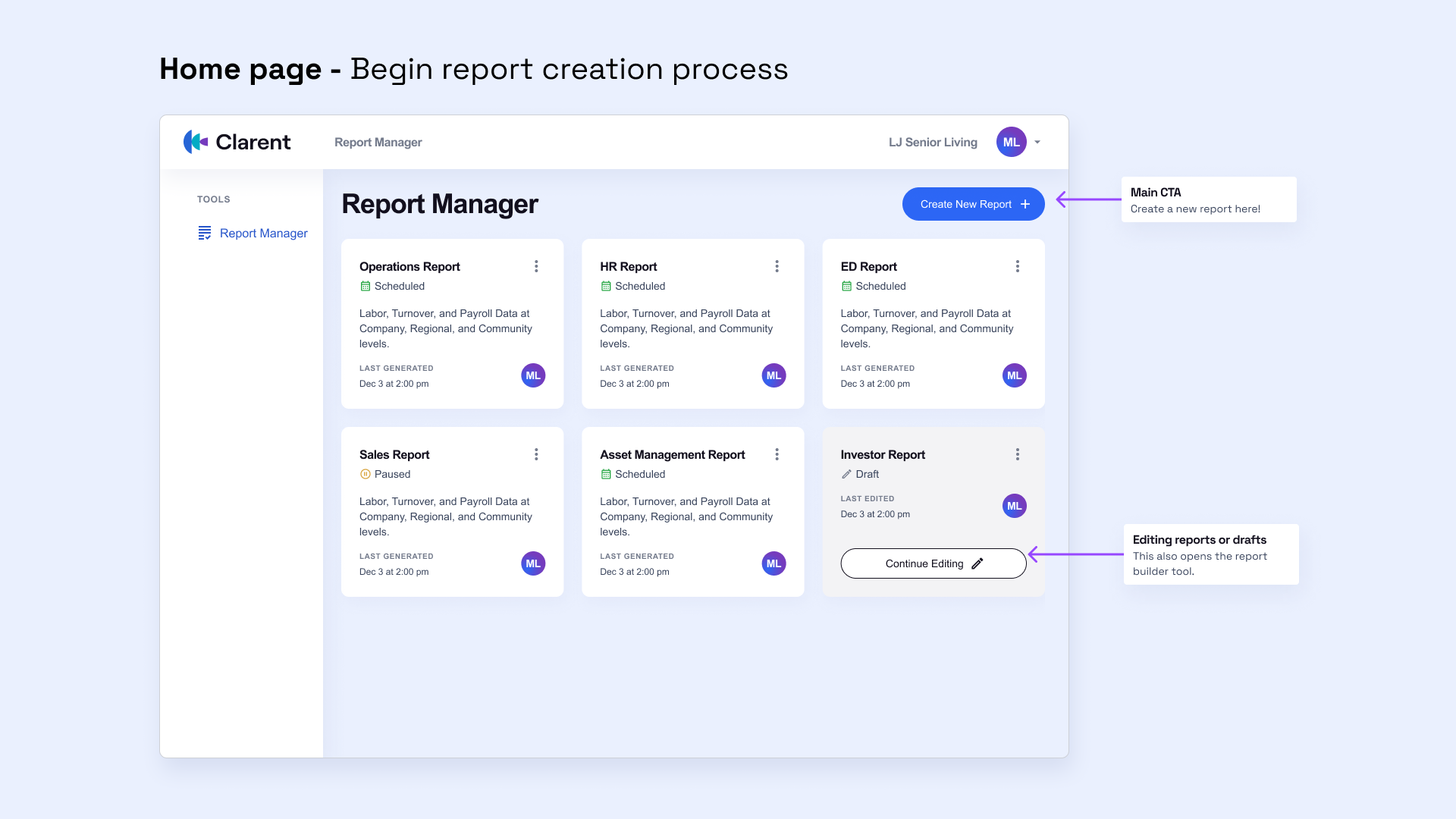Click the ML profile avatar in header

click(x=1011, y=142)
